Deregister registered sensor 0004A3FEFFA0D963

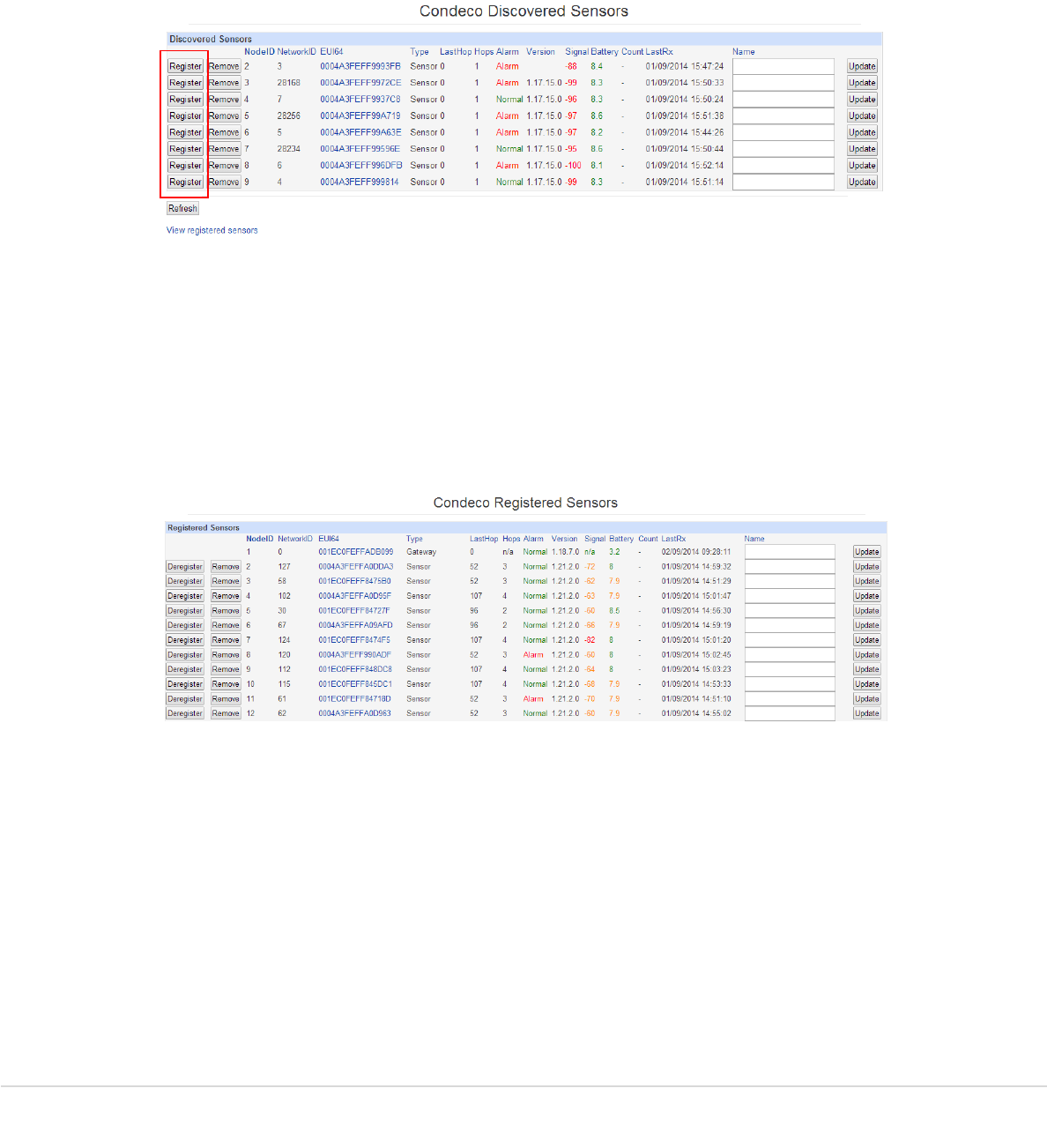185,713
